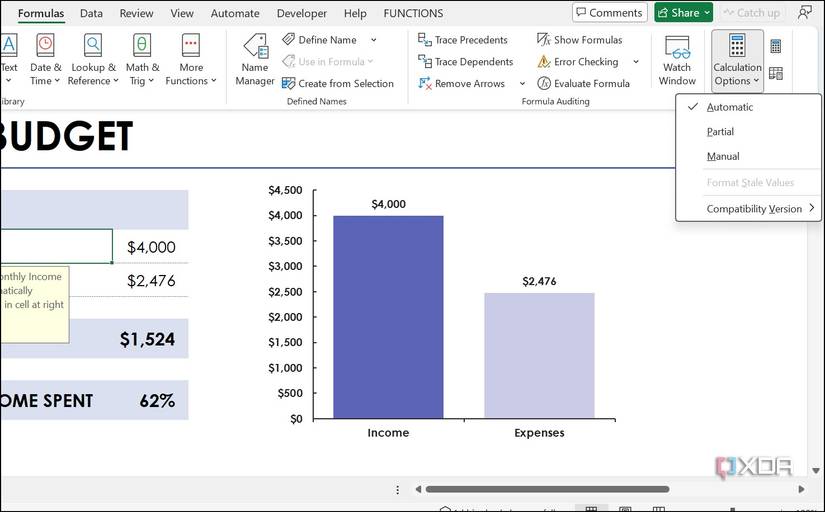Expand More Functions dropdown chevron
This screenshot has width=825, height=512.
tap(214, 81)
